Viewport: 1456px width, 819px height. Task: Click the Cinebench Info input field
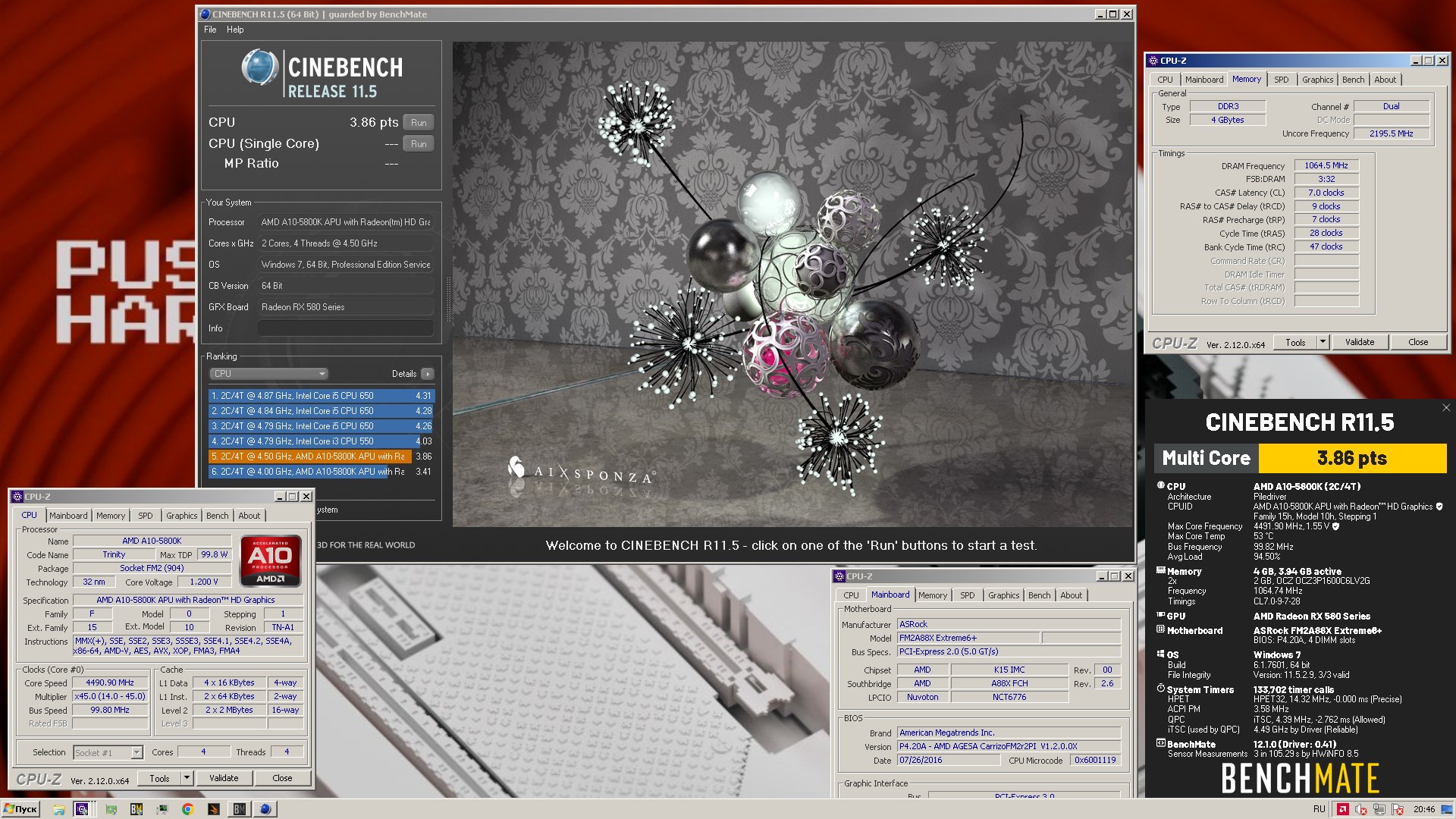point(346,328)
